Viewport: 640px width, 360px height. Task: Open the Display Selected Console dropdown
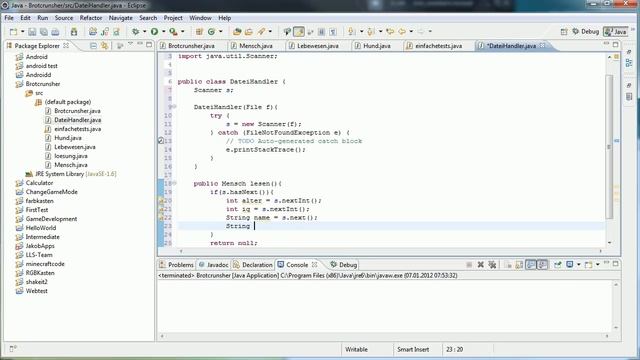click(579, 264)
